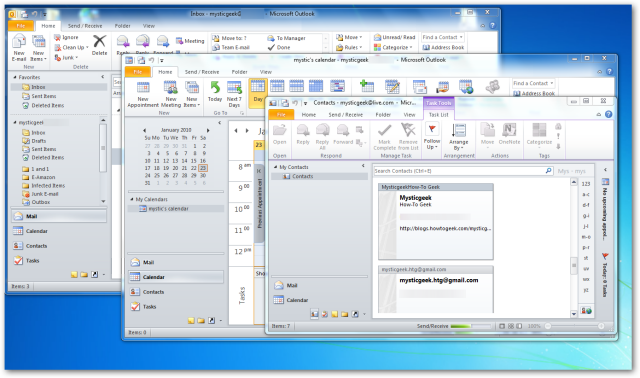Open New Items dropdown in calendar window

(x=192, y=94)
